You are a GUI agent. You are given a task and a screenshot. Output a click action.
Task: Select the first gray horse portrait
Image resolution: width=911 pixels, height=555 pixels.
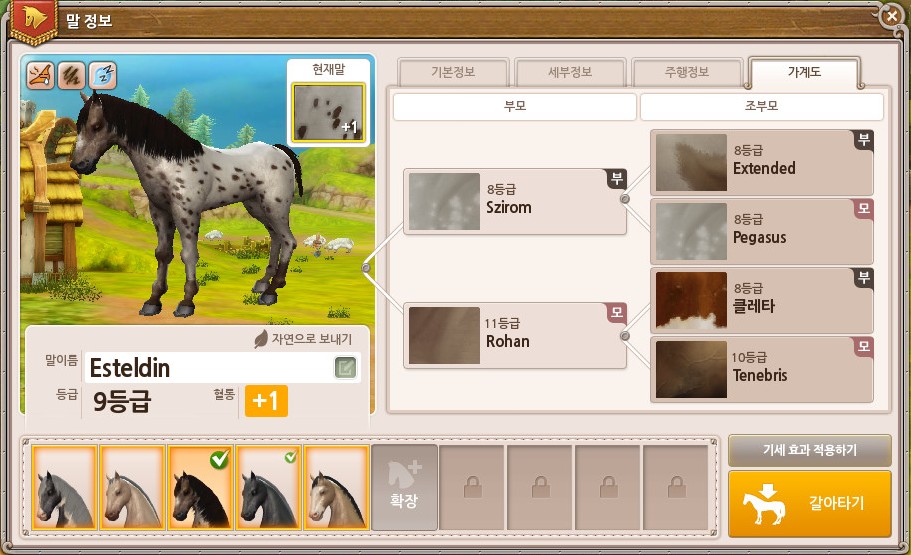point(64,487)
